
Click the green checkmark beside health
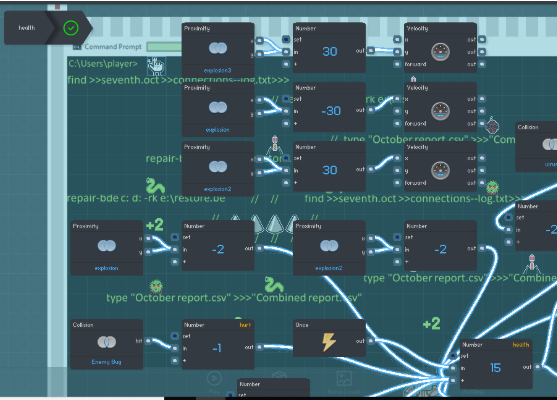pos(71,28)
